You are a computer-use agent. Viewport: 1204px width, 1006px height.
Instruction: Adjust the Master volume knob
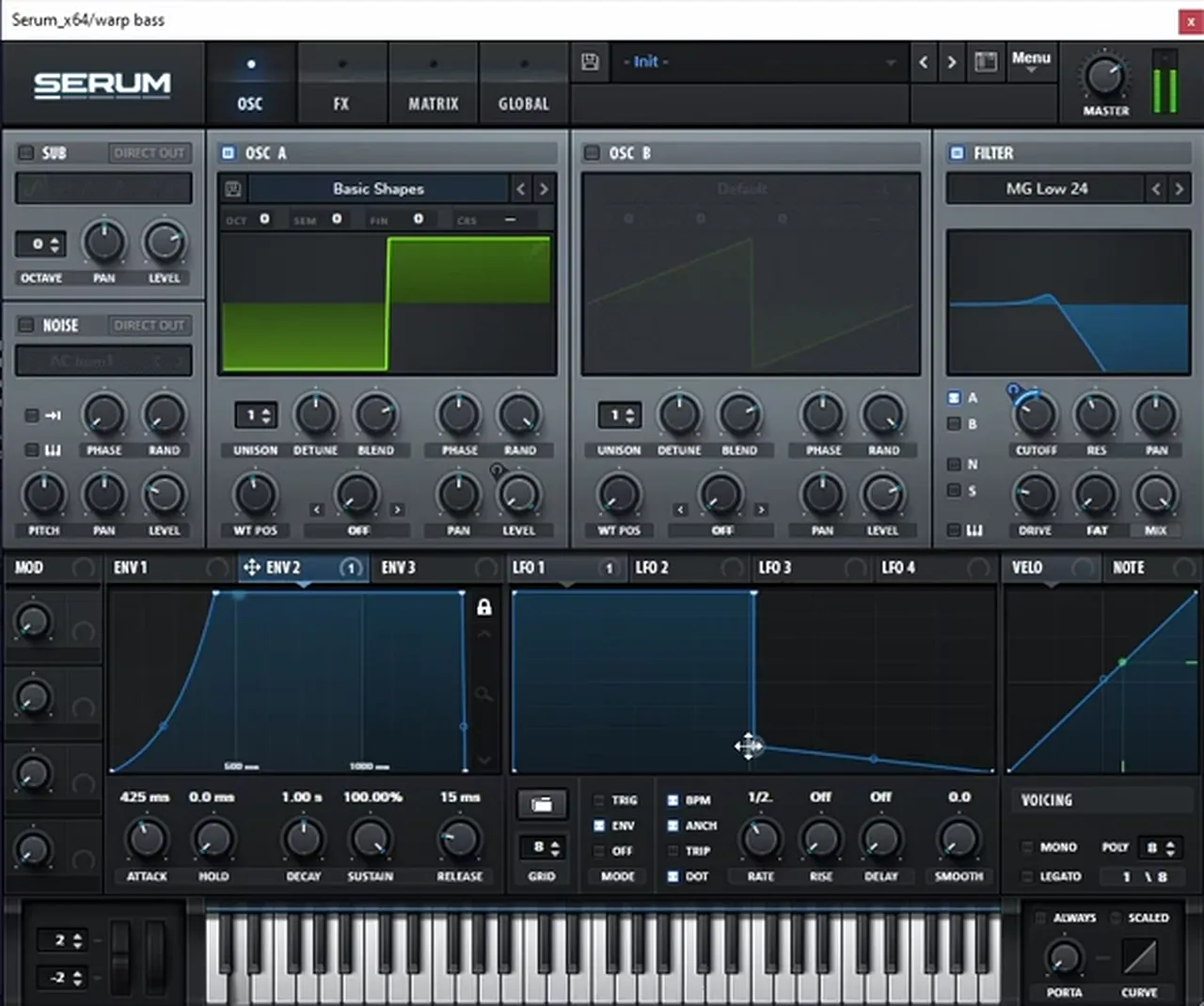[x=1104, y=76]
